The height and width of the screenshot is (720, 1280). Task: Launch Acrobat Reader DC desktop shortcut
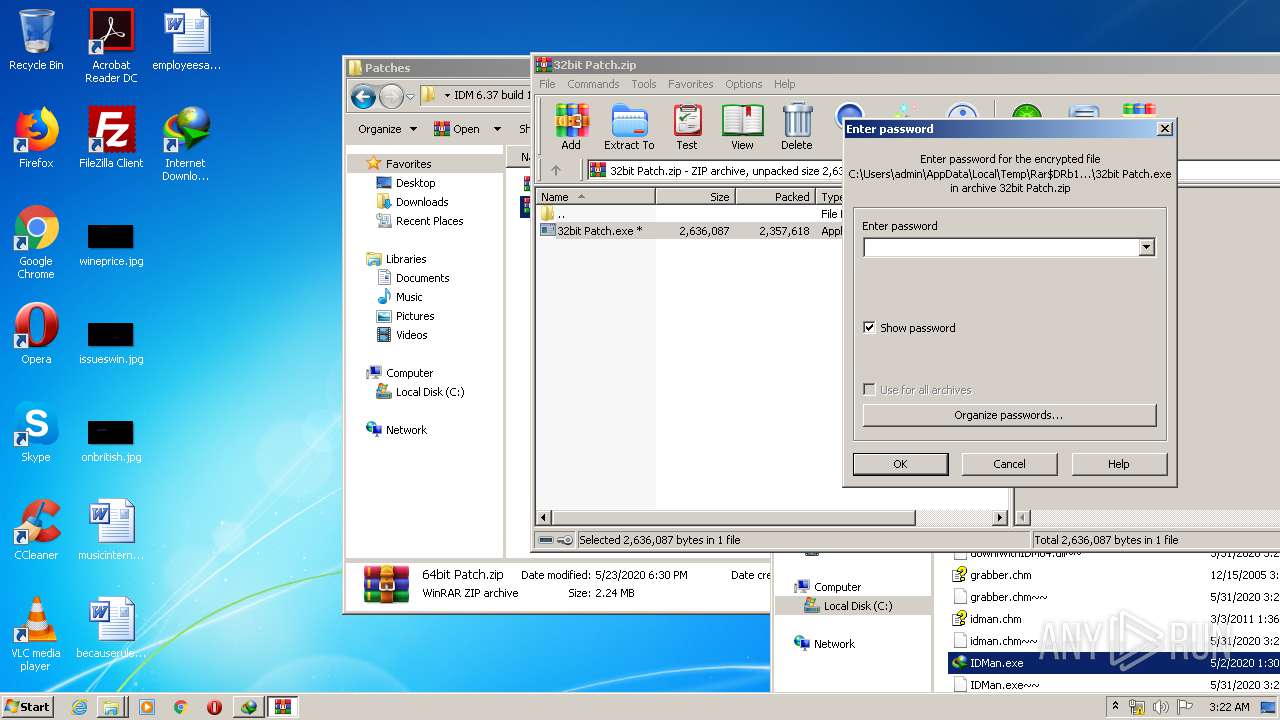(x=111, y=46)
